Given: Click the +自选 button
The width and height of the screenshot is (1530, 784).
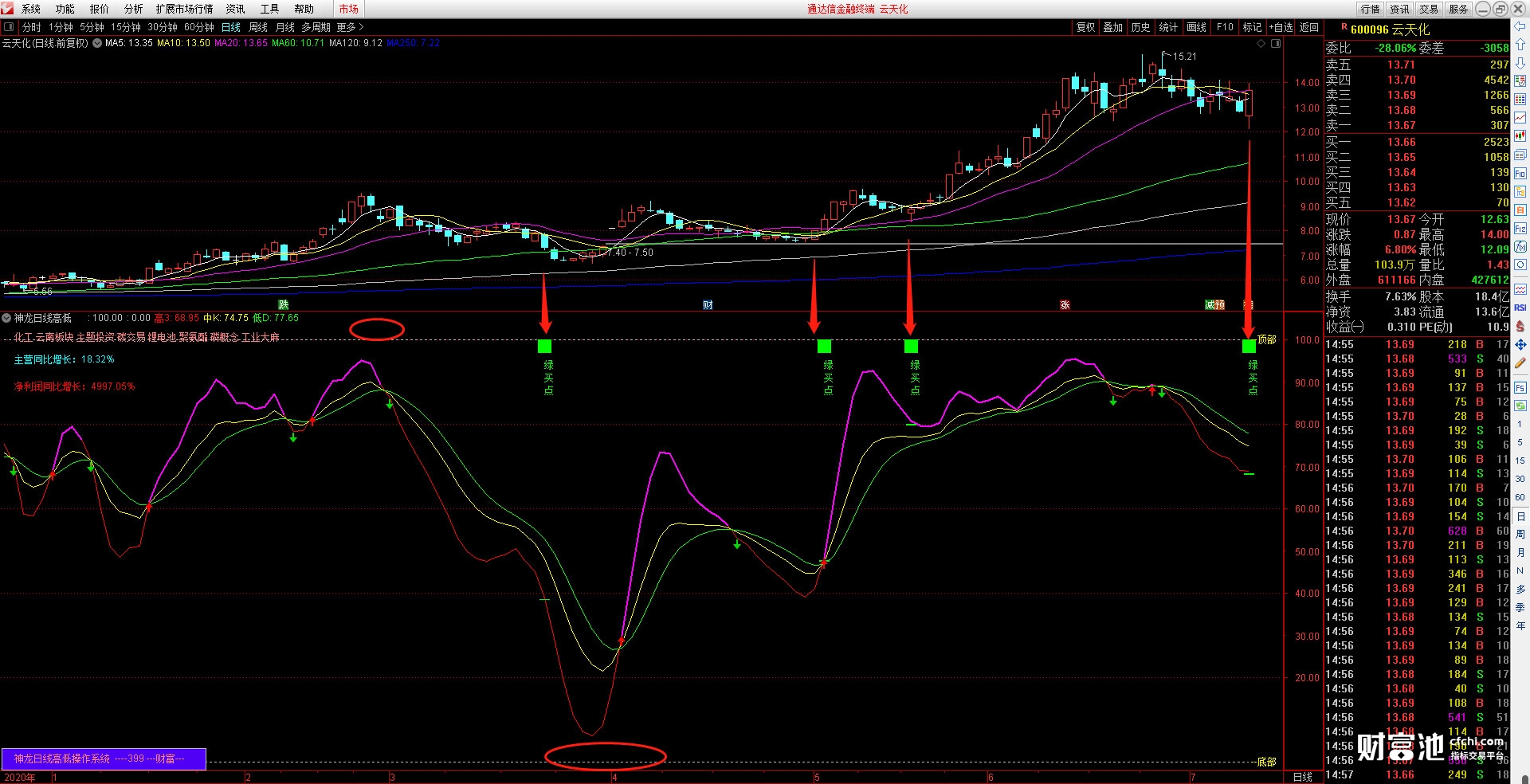Looking at the screenshot, I should pos(1281,27).
